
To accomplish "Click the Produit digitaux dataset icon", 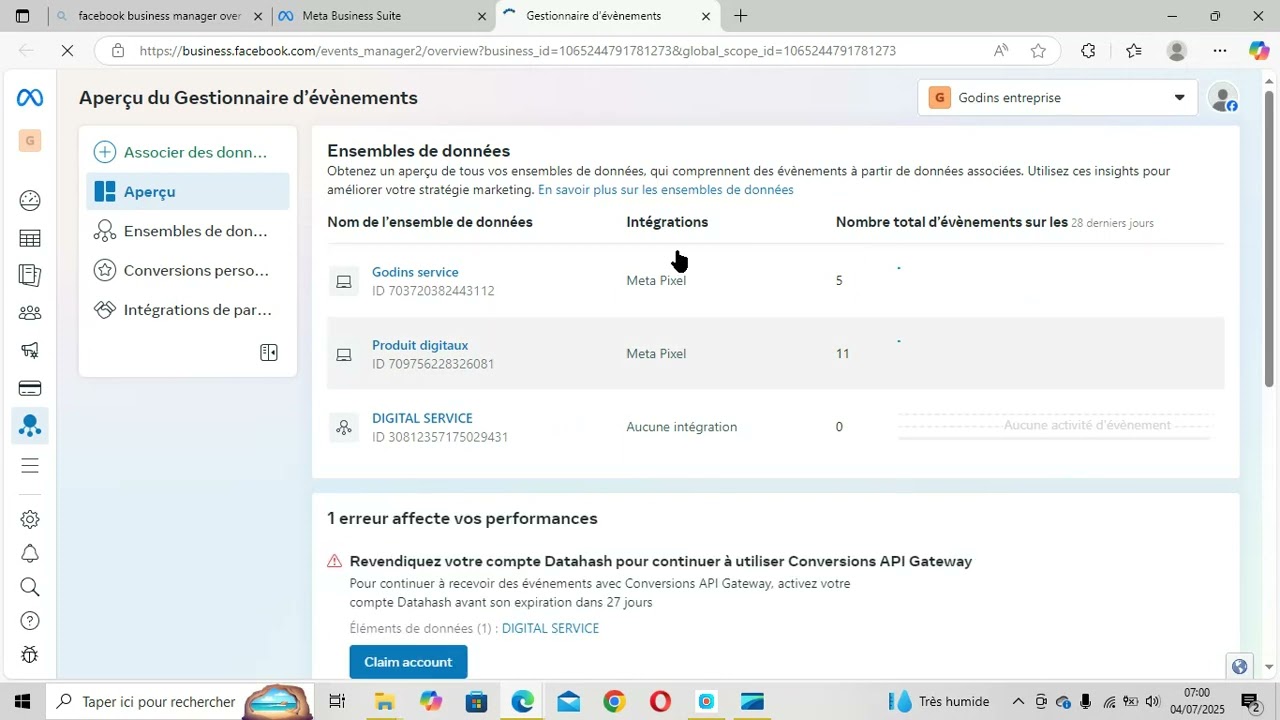I will coord(344,354).
